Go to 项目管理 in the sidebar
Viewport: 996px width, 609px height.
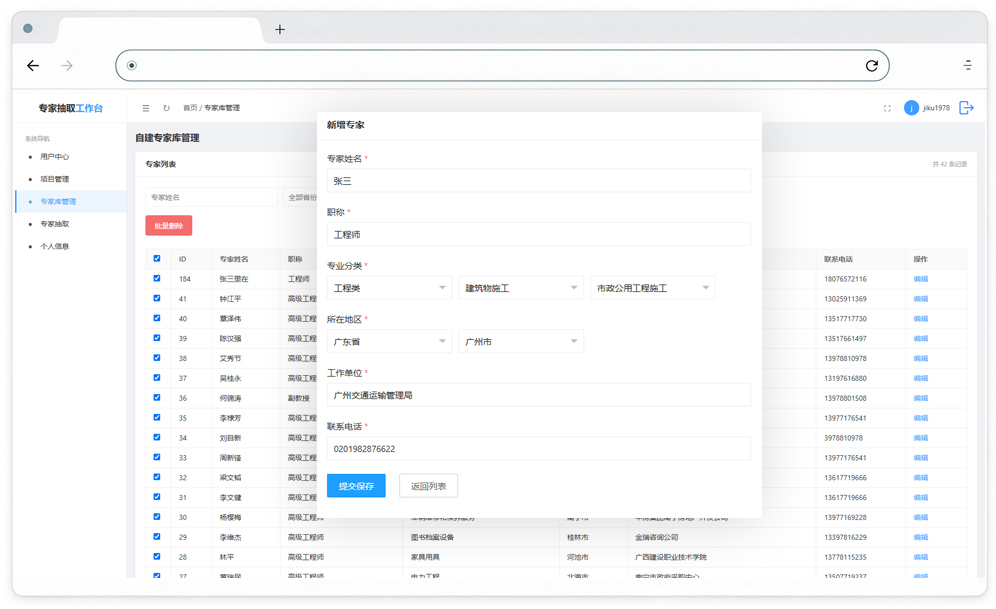(55, 179)
